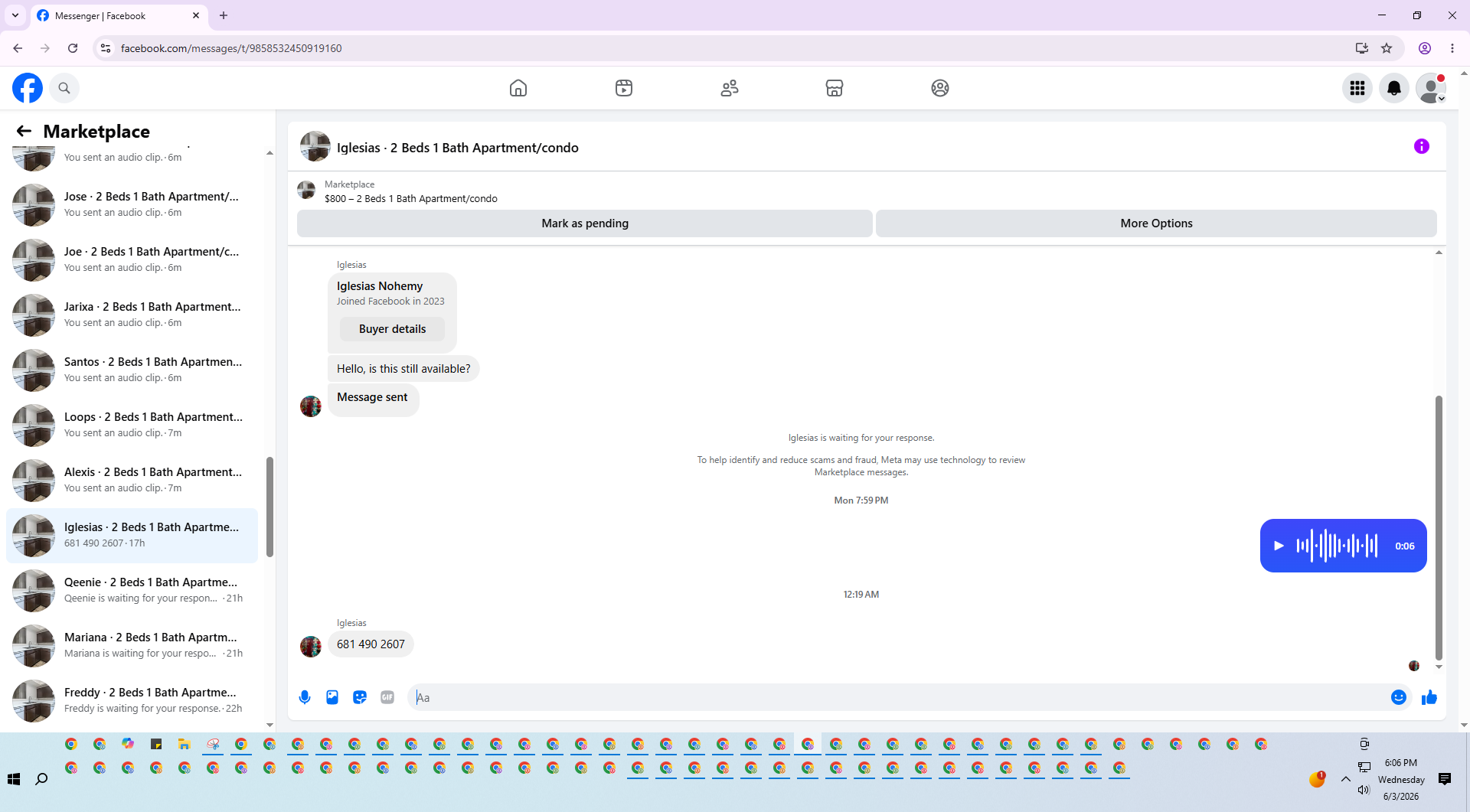The width and height of the screenshot is (1470, 812).
Task: Open the Qeenie conversation
Action: point(132,590)
